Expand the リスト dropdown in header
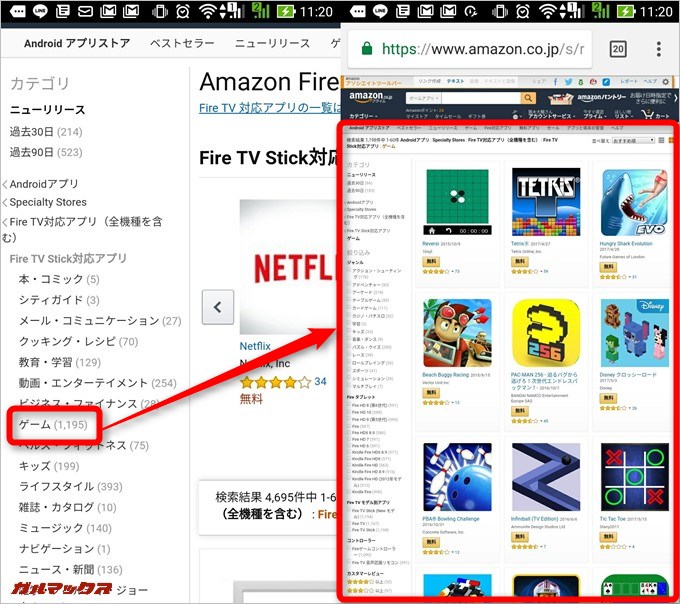This screenshot has width=680, height=604. [623, 116]
